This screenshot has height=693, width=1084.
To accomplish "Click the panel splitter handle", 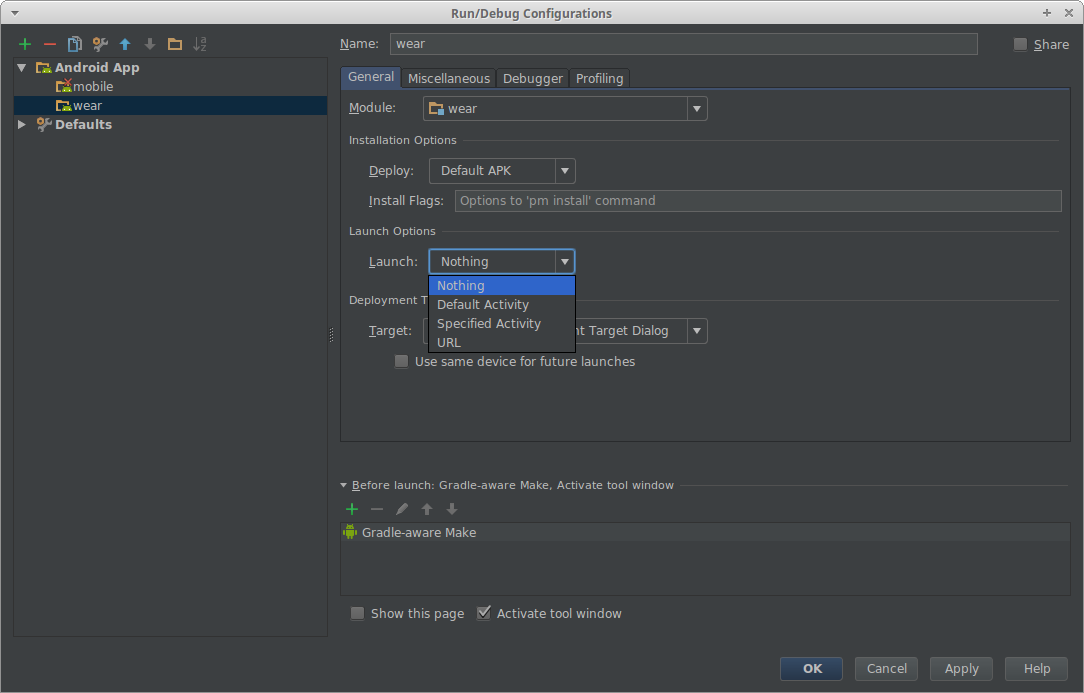I will (331, 335).
